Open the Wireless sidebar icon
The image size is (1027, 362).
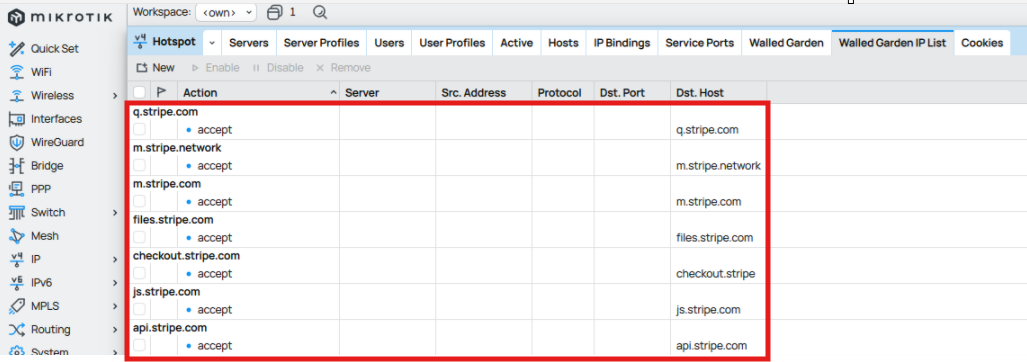pos(16,96)
